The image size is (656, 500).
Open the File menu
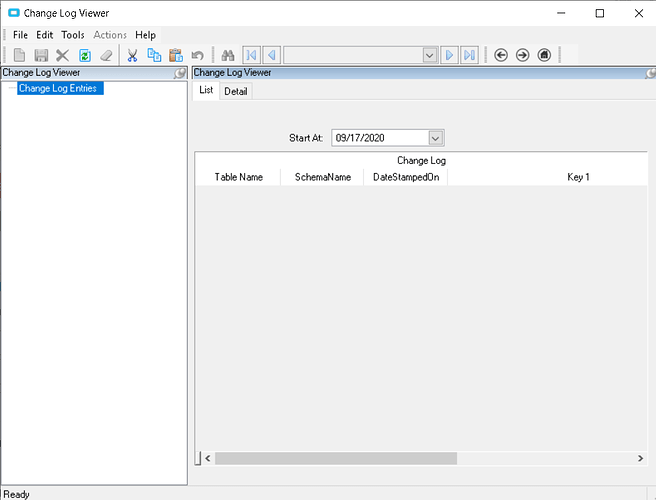point(20,35)
